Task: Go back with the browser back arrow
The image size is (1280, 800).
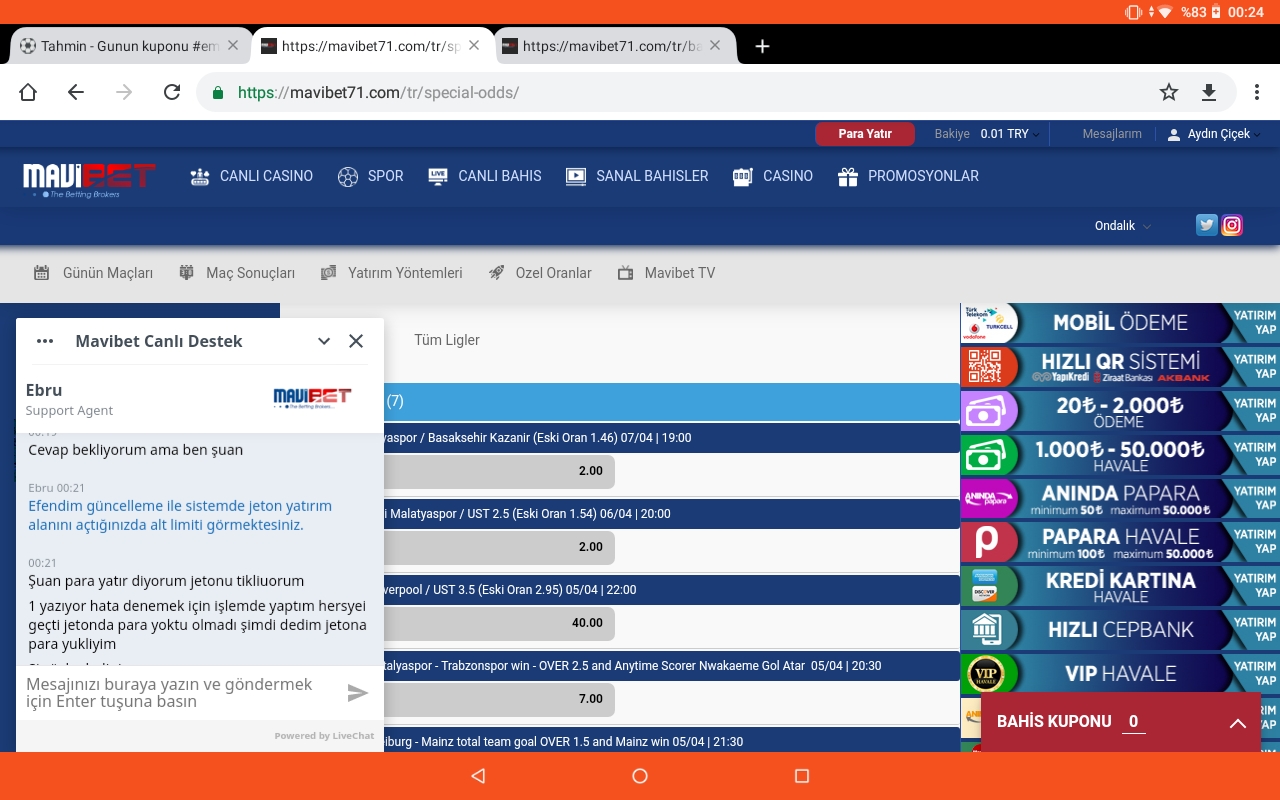Action: point(76,92)
